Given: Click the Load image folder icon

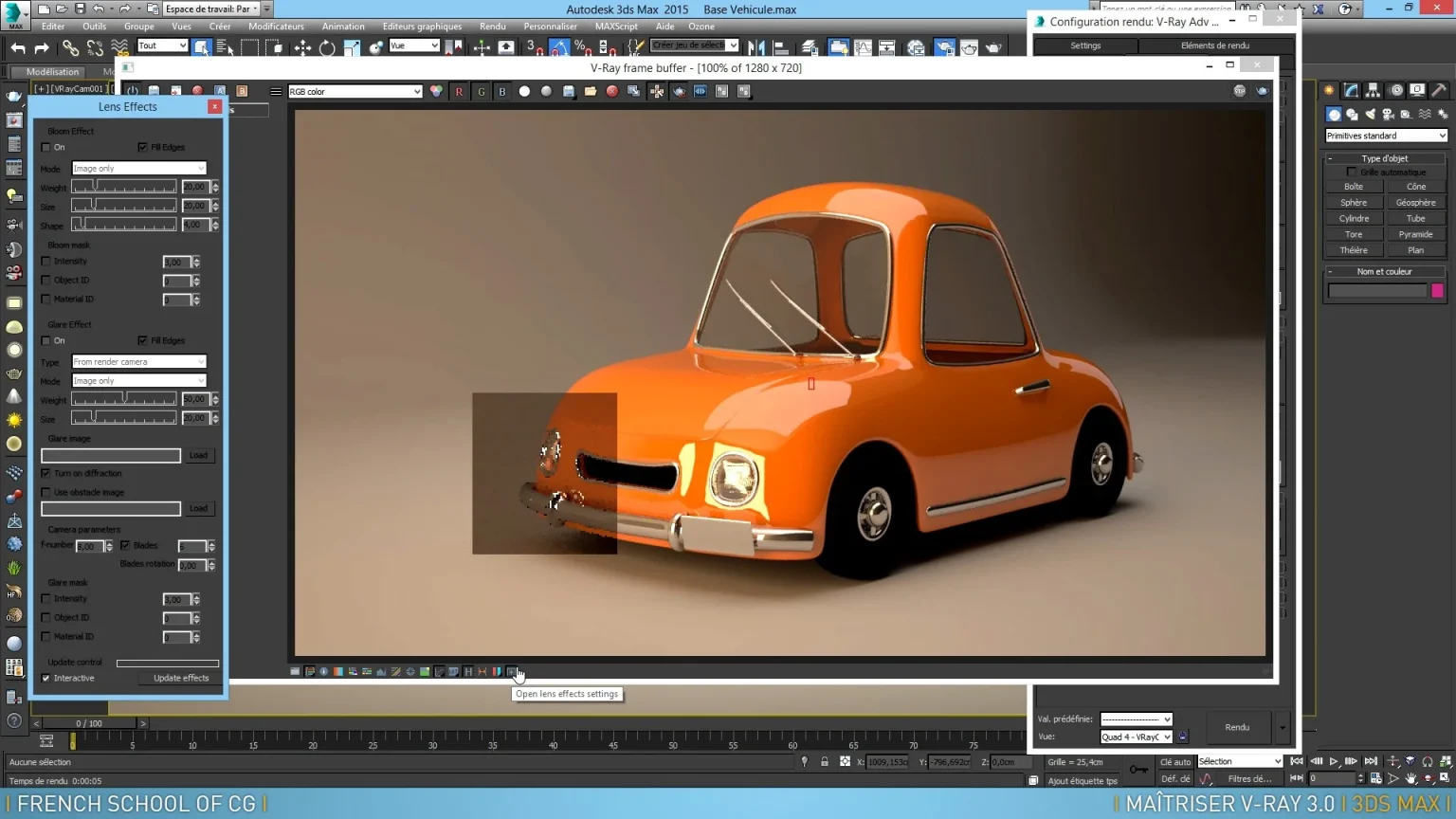Looking at the screenshot, I should coord(591,92).
